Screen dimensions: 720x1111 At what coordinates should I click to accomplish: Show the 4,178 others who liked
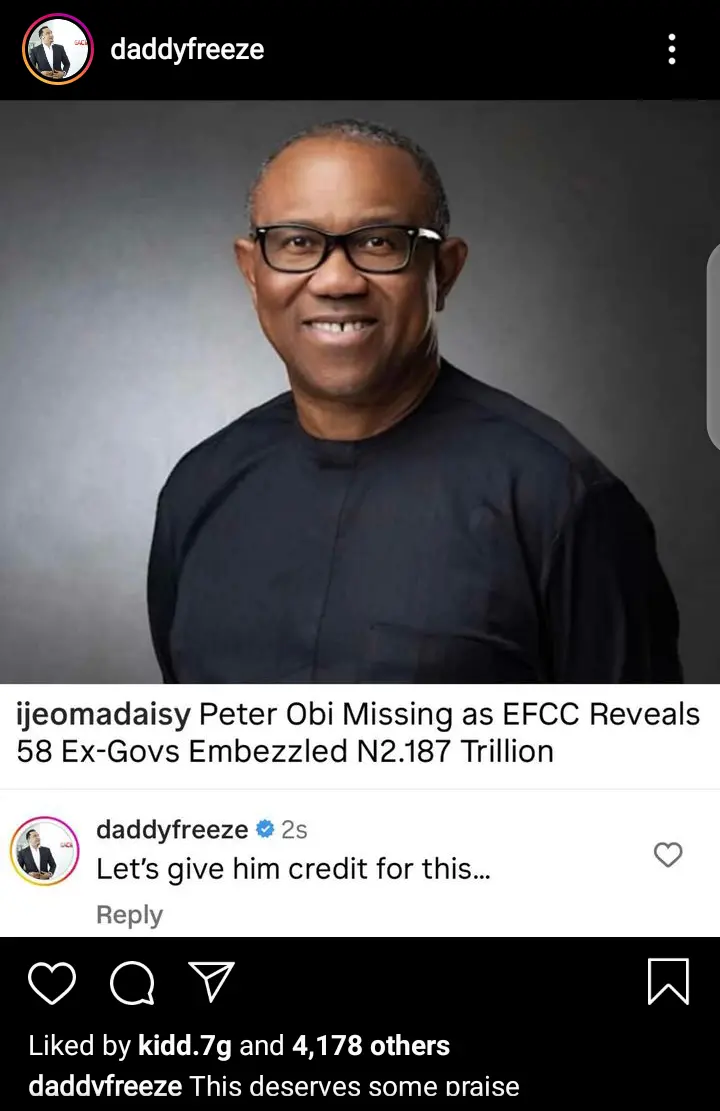tap(371, 1045)
